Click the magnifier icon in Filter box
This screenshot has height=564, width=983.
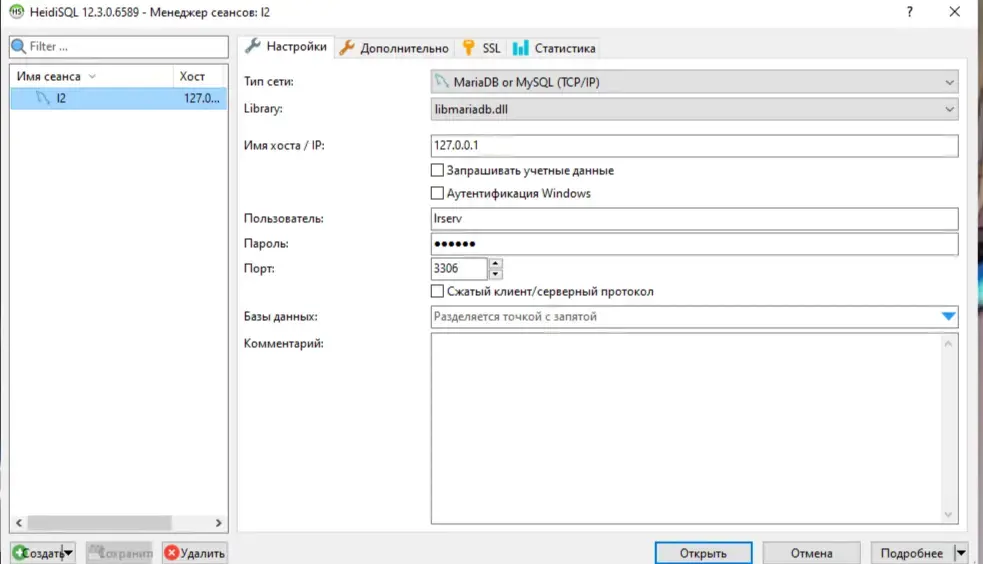(x=19, y=46)
